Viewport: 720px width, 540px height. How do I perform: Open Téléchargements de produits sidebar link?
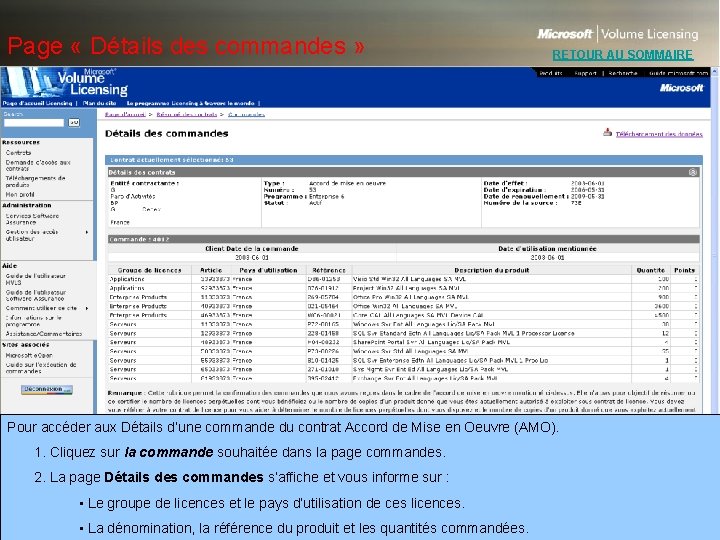click(35, 181)
